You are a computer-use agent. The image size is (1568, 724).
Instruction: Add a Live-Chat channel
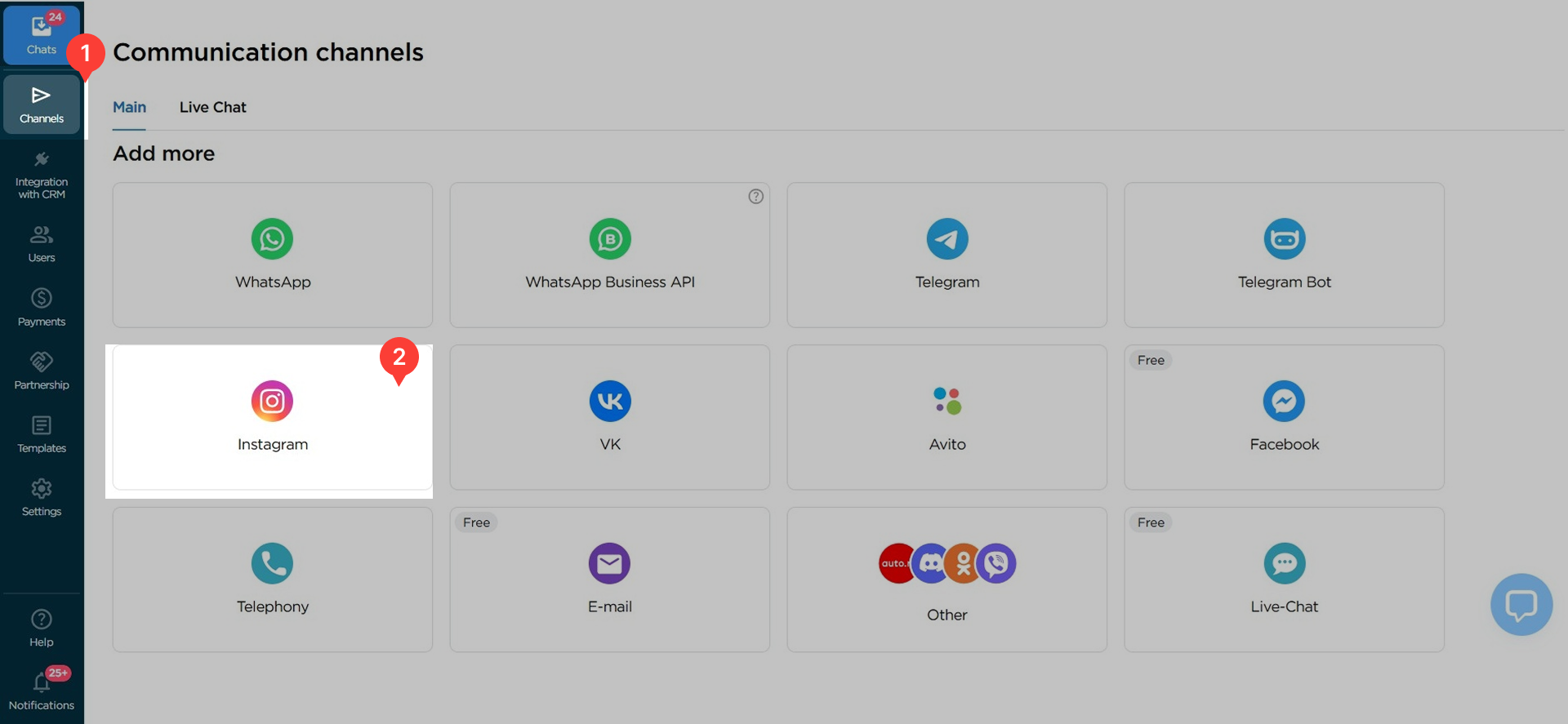1285,580
